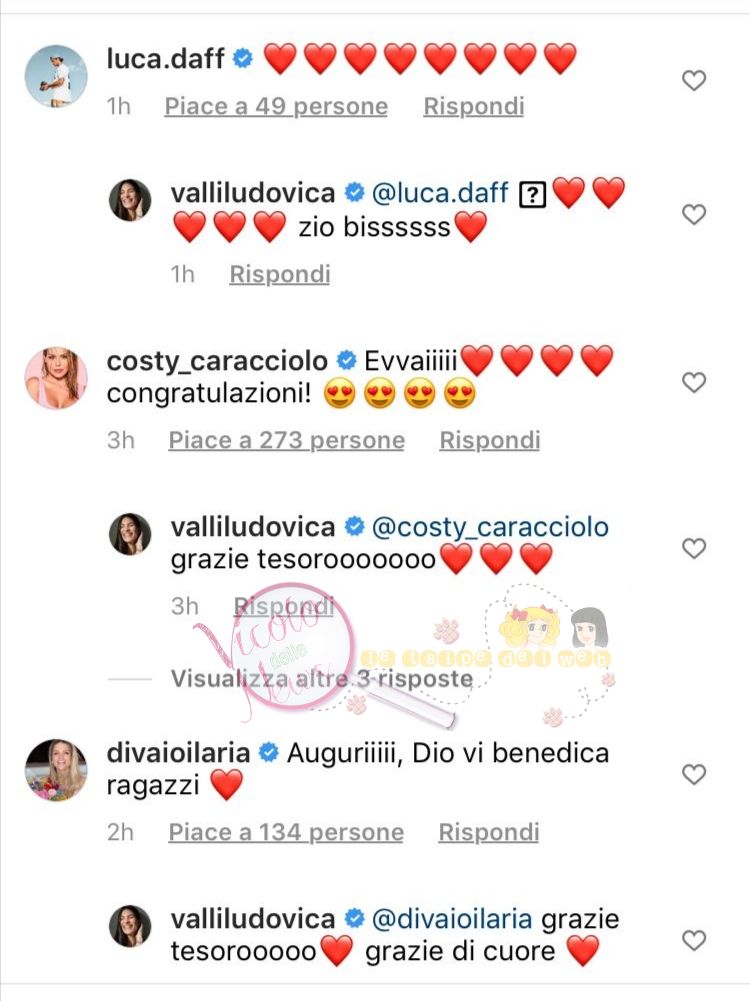Open the @luca.daff mention link
Viewport: 750px width, 1001px height.
pos(440,193)
